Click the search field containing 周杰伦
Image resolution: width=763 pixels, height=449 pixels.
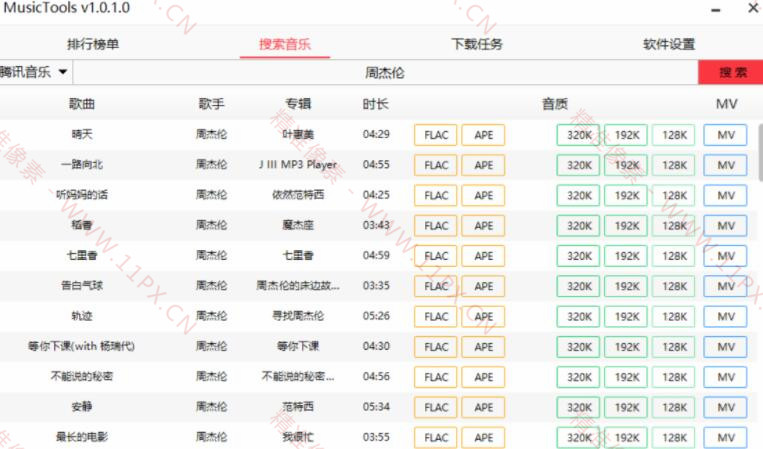pyautogui.click(x=385, y=72)
